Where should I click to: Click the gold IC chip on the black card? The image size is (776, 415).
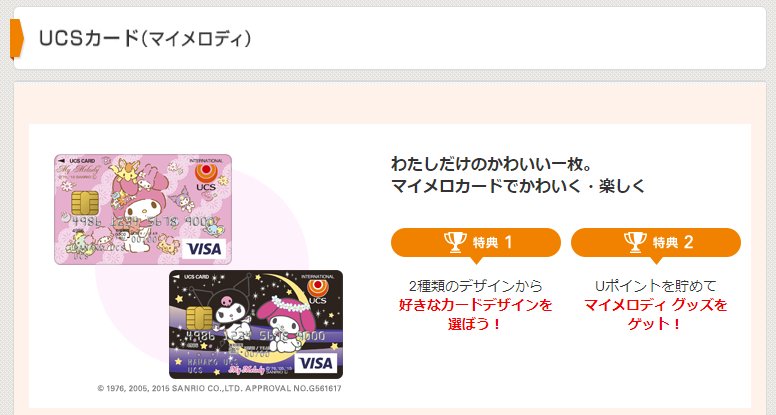click(199, 318)
